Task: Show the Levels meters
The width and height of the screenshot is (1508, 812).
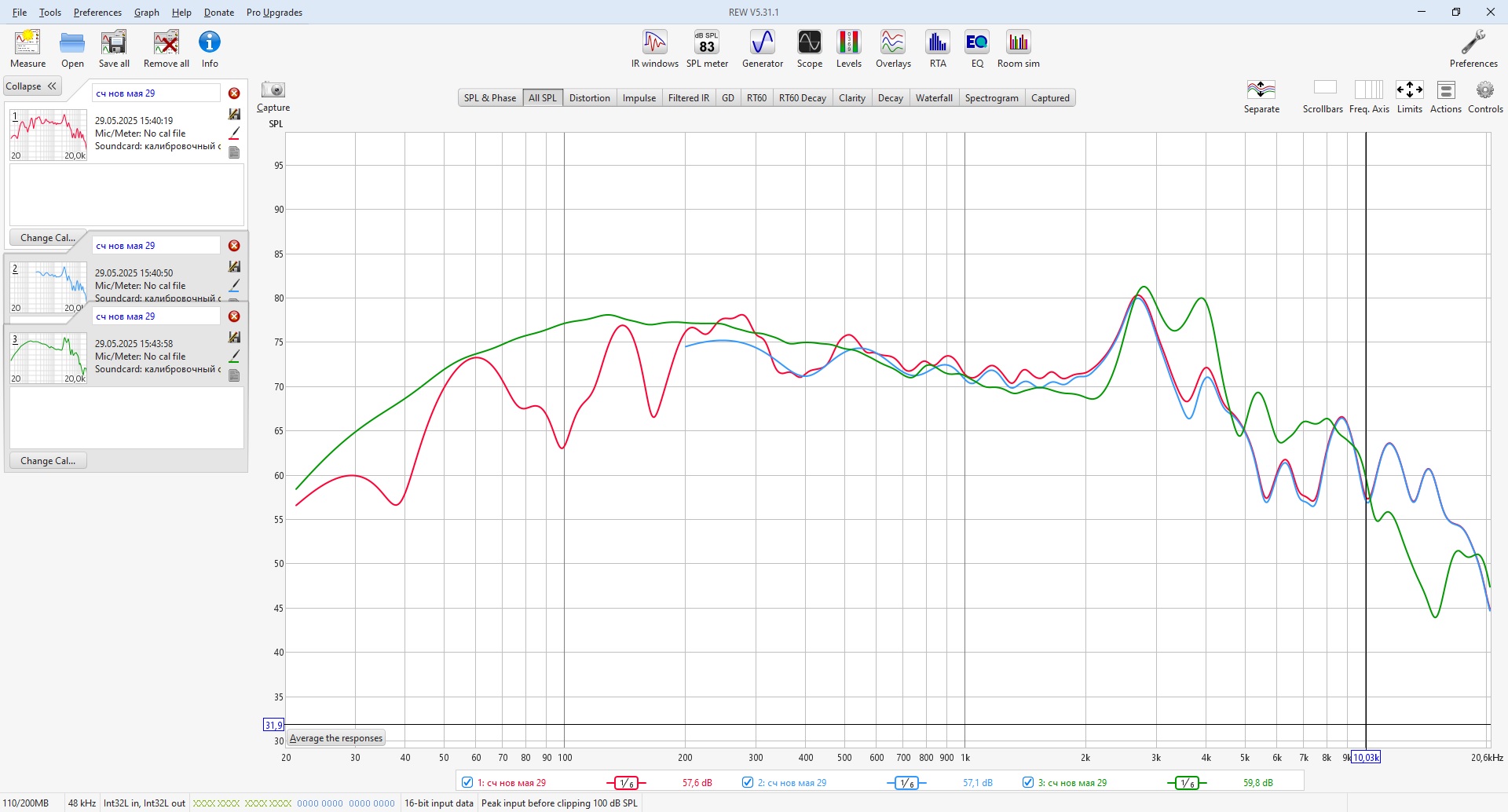Action: [849, 49]
